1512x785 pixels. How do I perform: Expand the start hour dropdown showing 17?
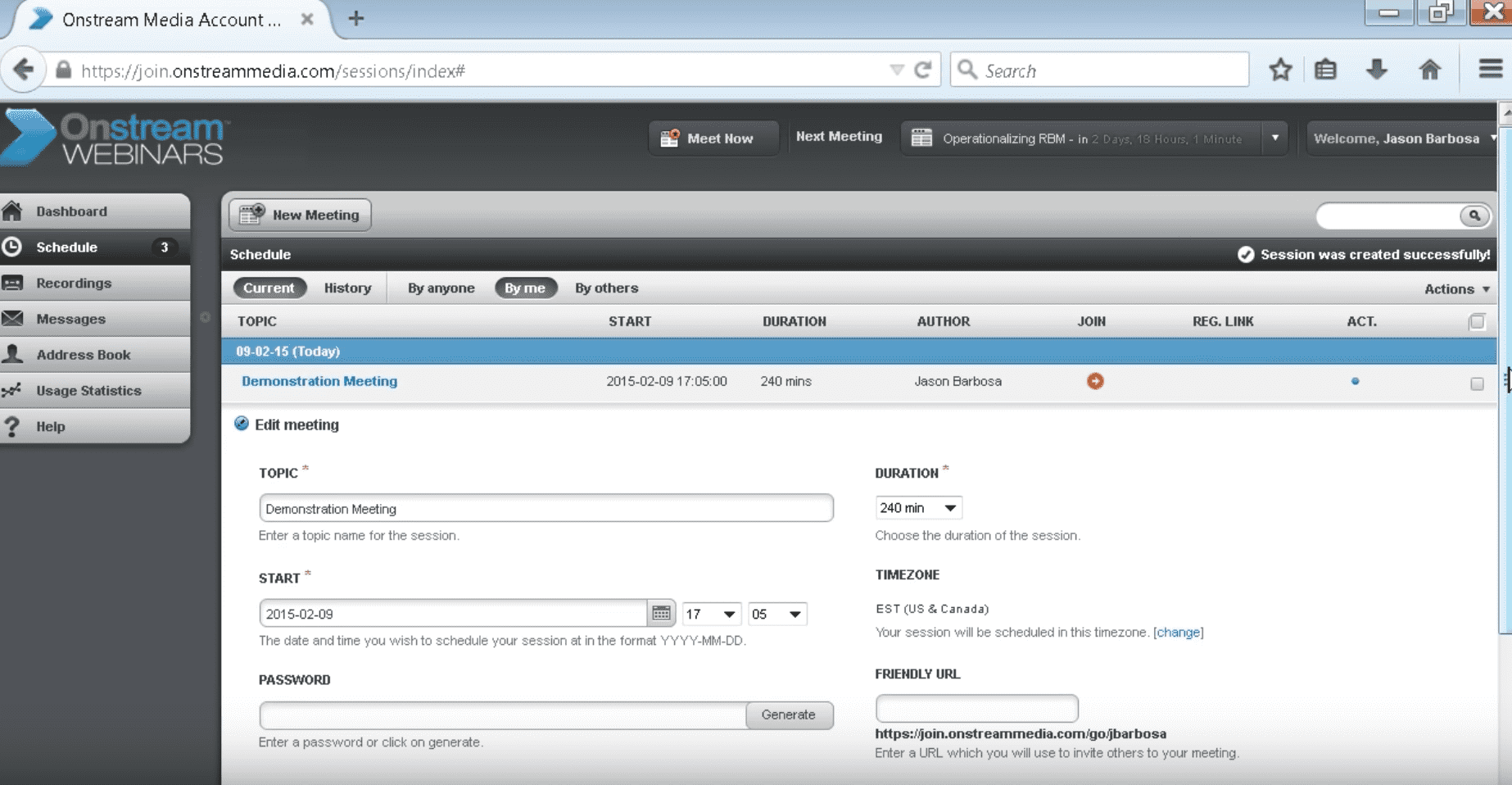(x=710, y=614)
